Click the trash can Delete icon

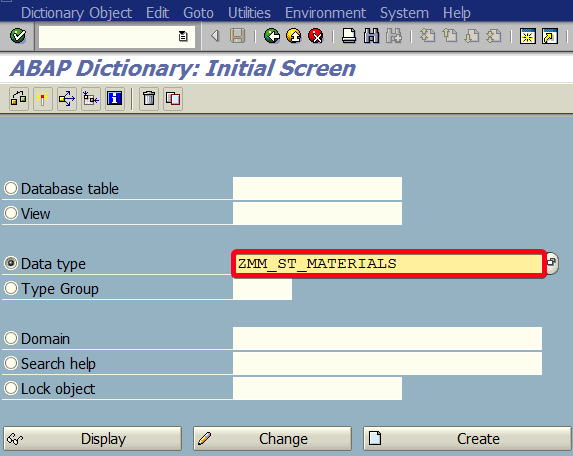click(x=149, y=98)
